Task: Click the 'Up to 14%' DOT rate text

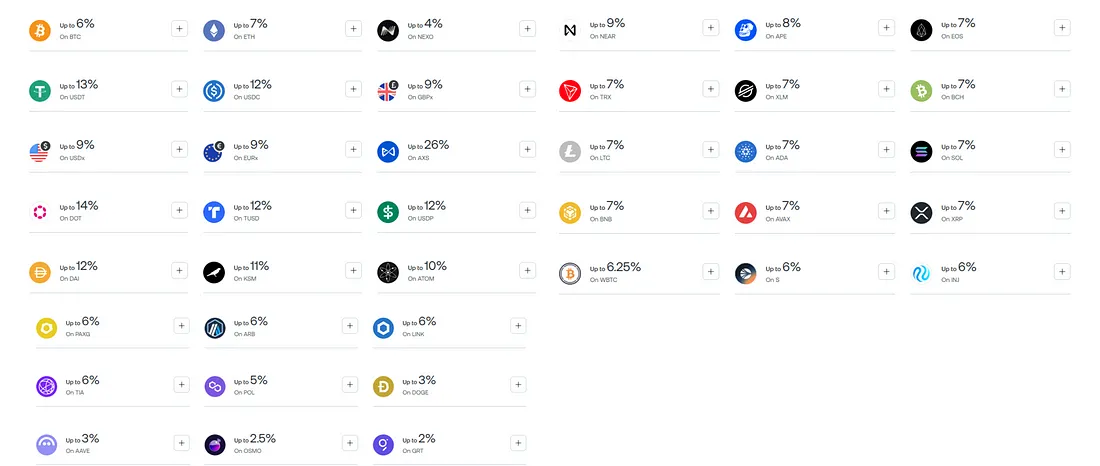Action: click(79, 206)
